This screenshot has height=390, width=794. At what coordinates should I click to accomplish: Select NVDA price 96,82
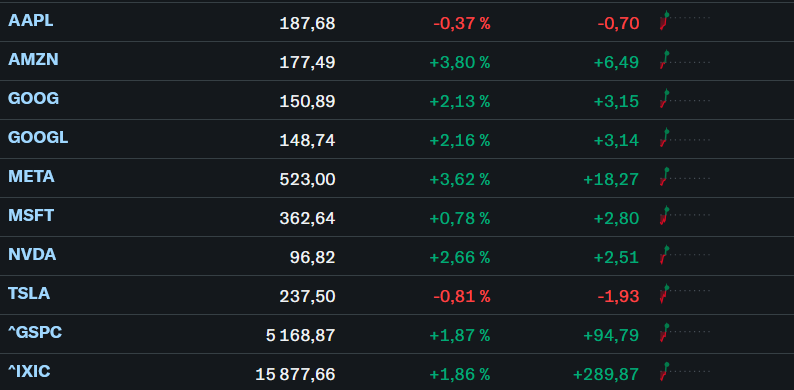coord(312,257)
